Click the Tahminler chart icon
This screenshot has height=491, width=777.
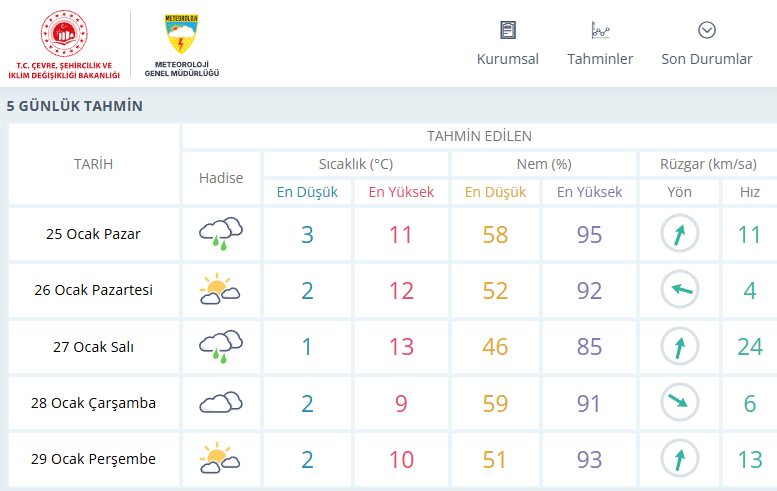click(x=600, y=30)
